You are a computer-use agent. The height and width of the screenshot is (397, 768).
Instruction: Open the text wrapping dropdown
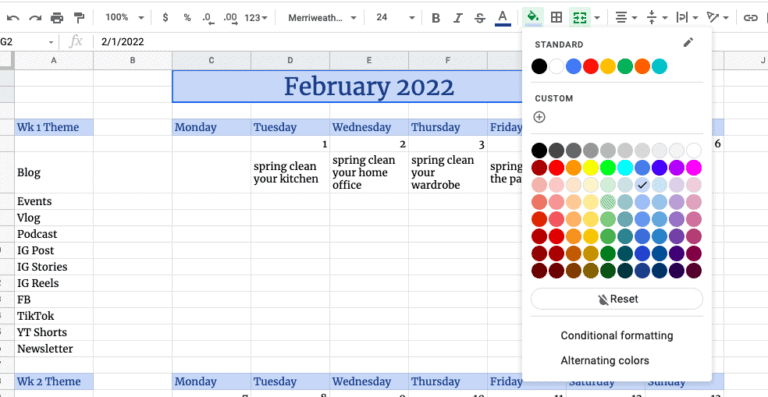click(687, 18)
